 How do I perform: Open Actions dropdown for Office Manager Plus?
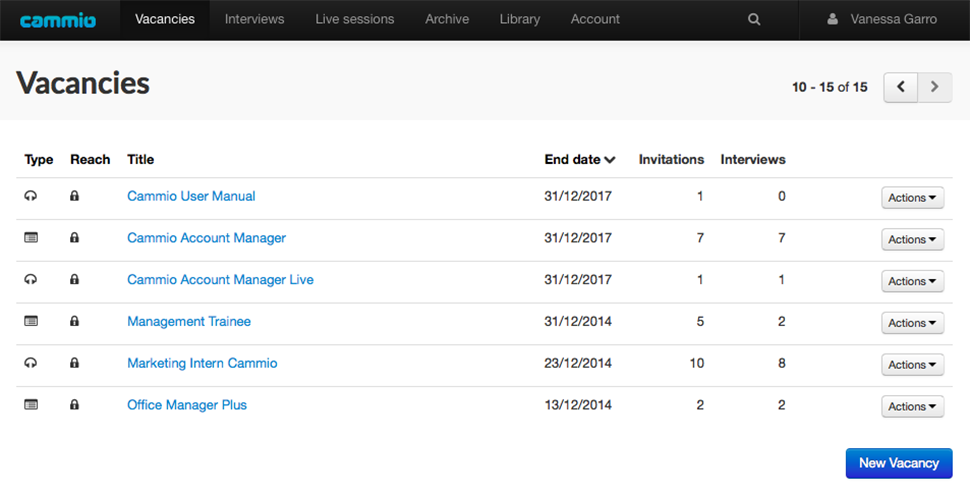click(912, 407)
